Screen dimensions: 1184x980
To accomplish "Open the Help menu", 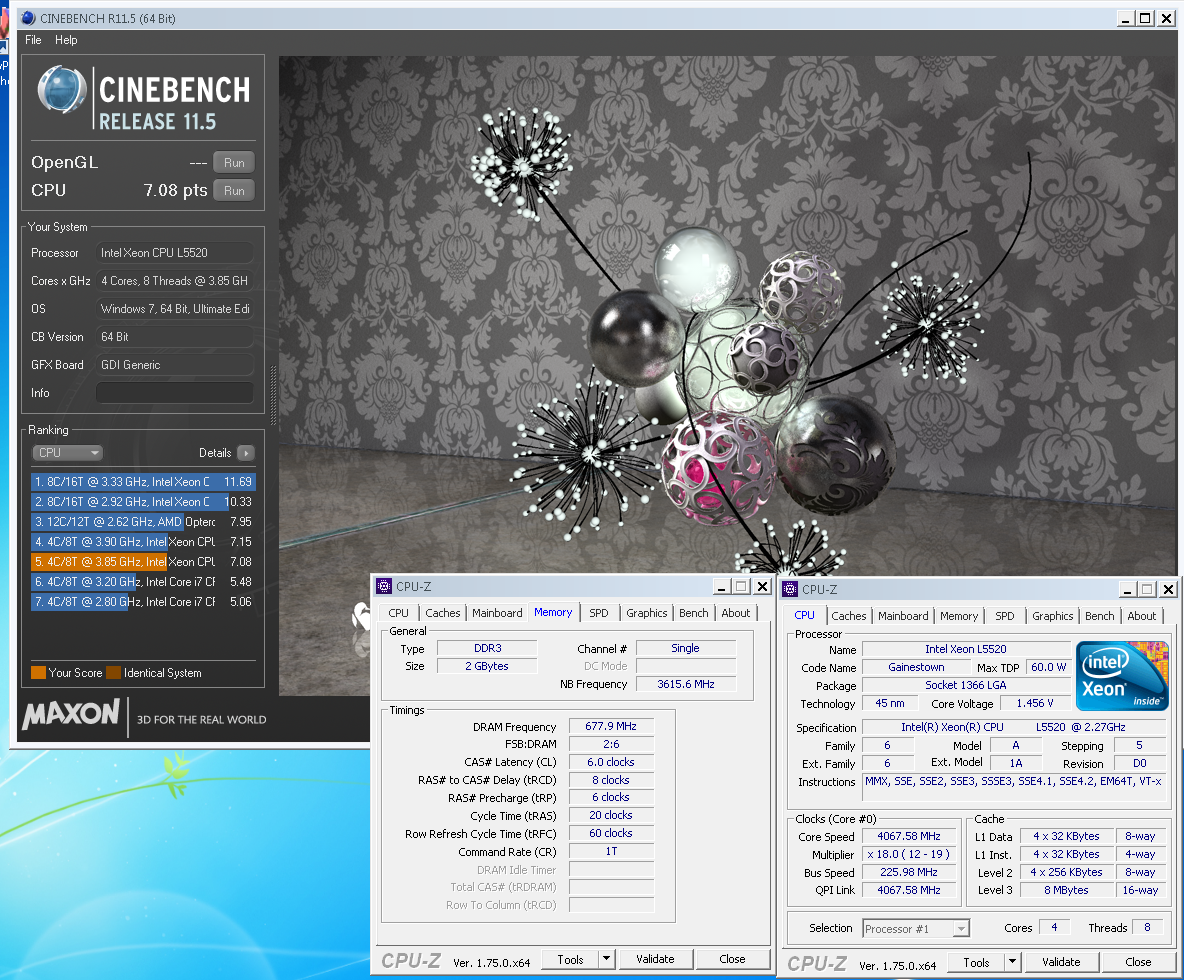I will pos(66,40).
